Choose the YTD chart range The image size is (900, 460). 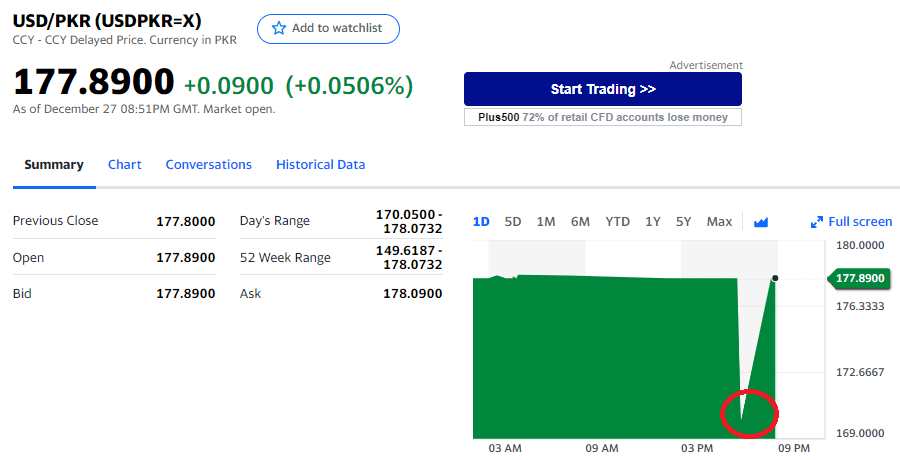point(618,222)
